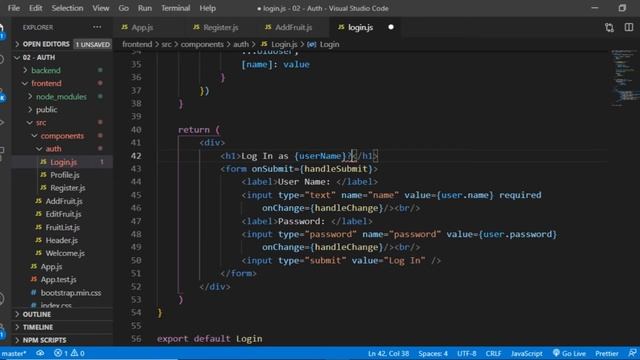This screenshot has height=360, width=640.
Task: Open AddFruit.js in the file tree
Action: pos(64,201)
